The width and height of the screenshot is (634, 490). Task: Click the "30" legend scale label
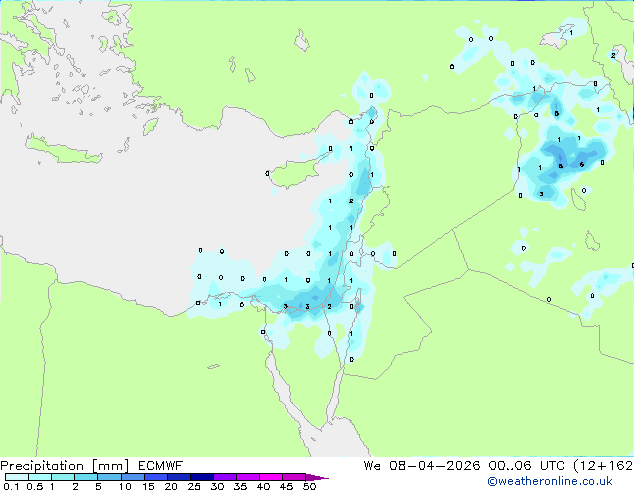coord(217,486)
